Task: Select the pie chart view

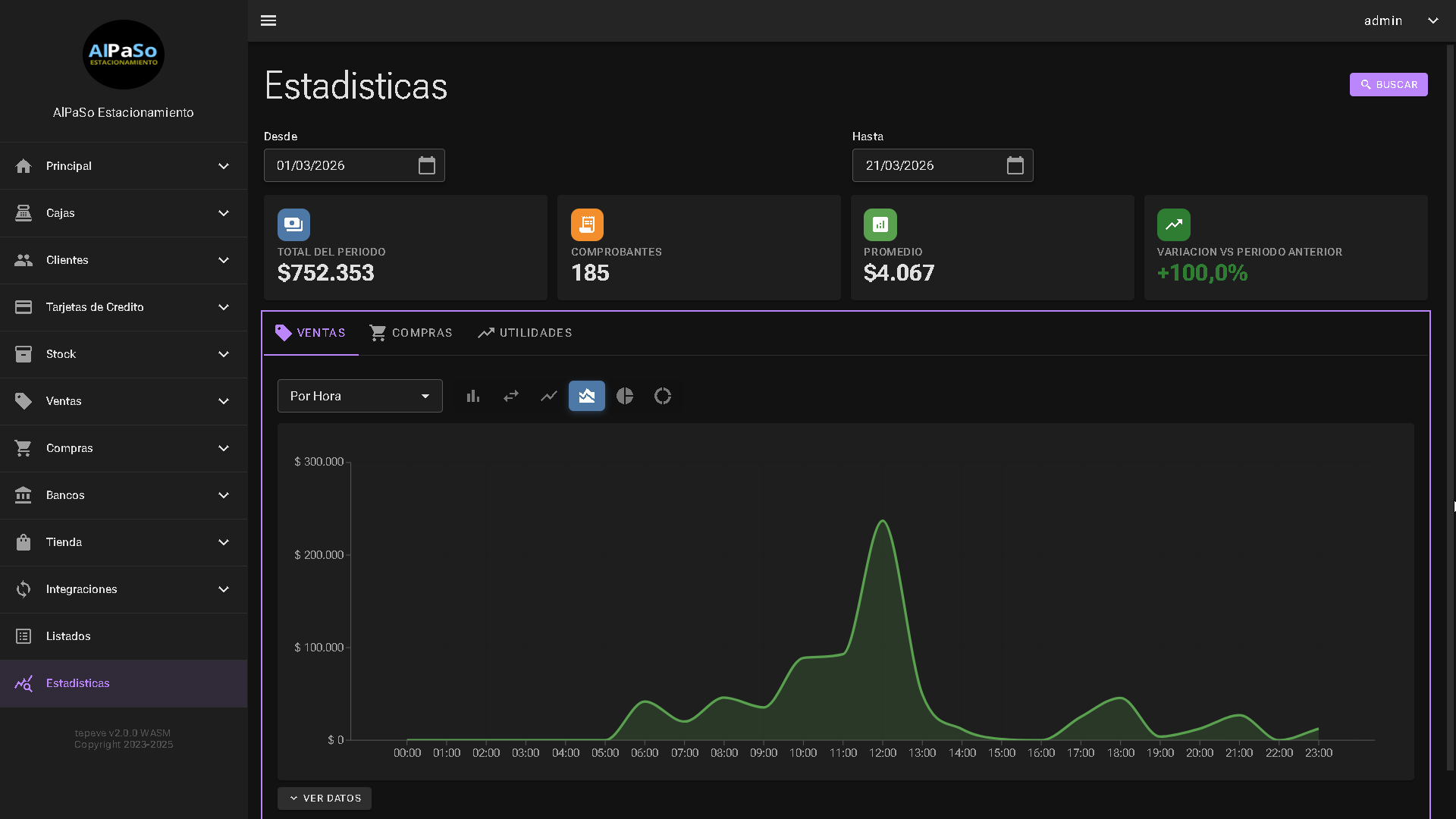Action: [x=625, y=396]
